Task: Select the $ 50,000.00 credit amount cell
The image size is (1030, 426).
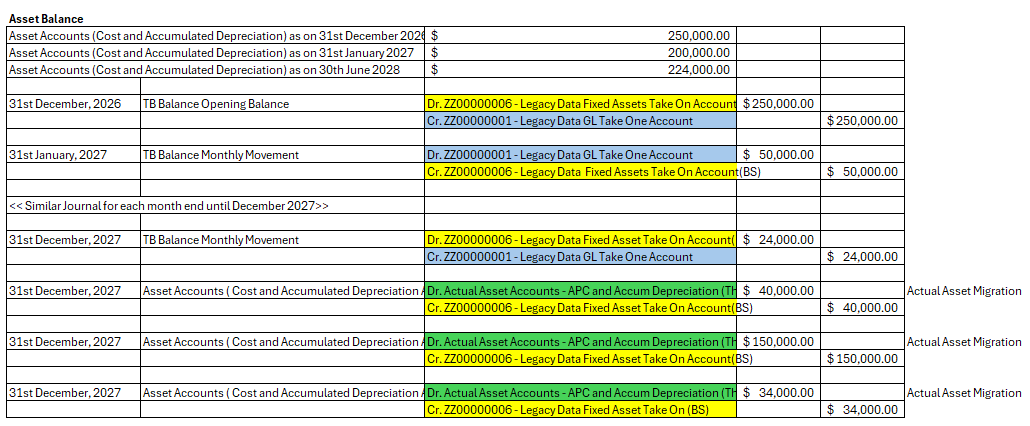Action: [x=863, y=172]
